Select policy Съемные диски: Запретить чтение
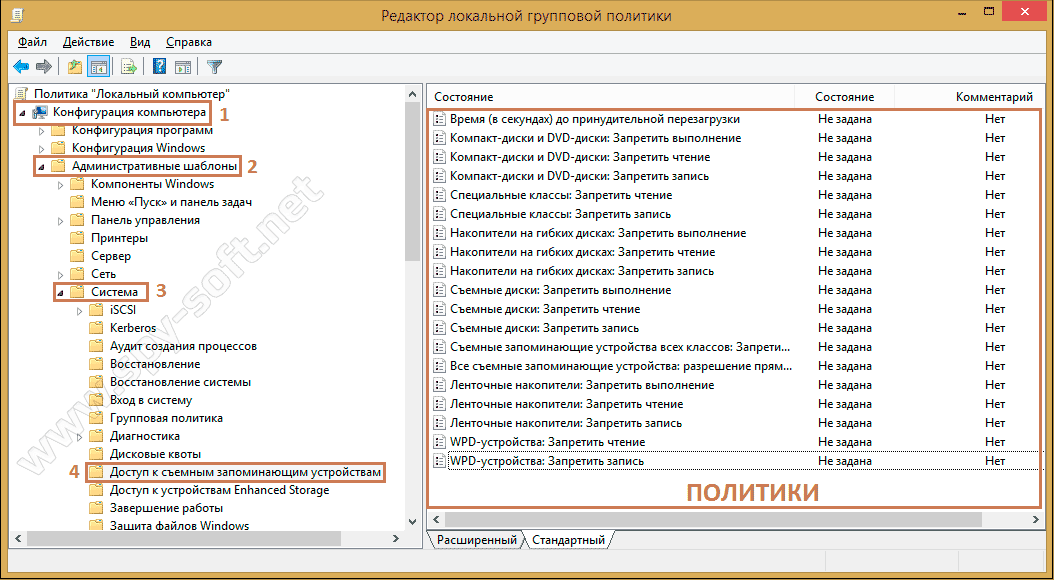 pyautogui.click(x=544, y=309)
